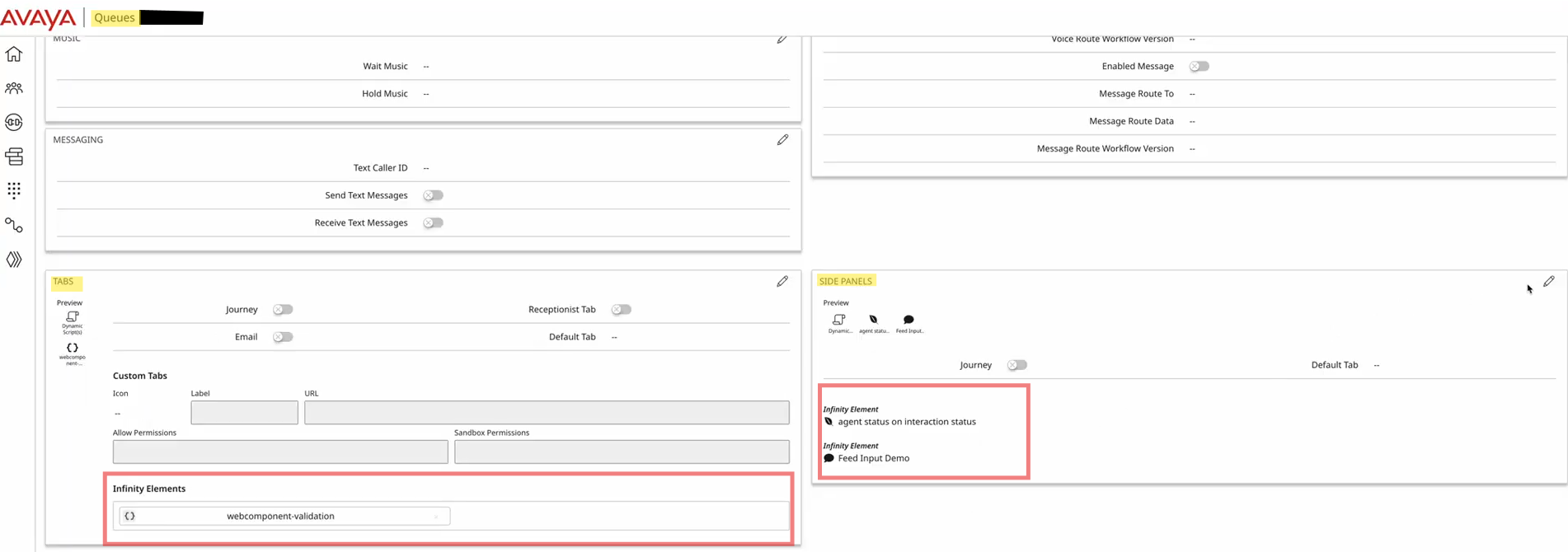
Task: Select 'agent status on interaction status' text
Action: click(x=907, y=422)
